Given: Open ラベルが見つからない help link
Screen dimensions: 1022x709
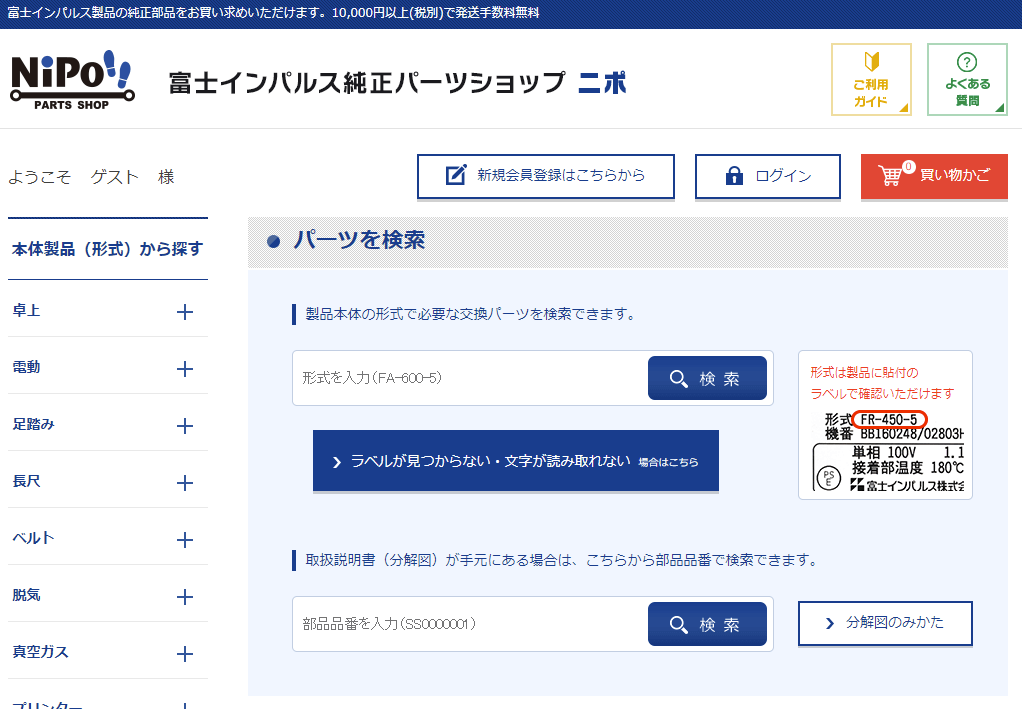Looking at the screenshot, I should [515, 461].
